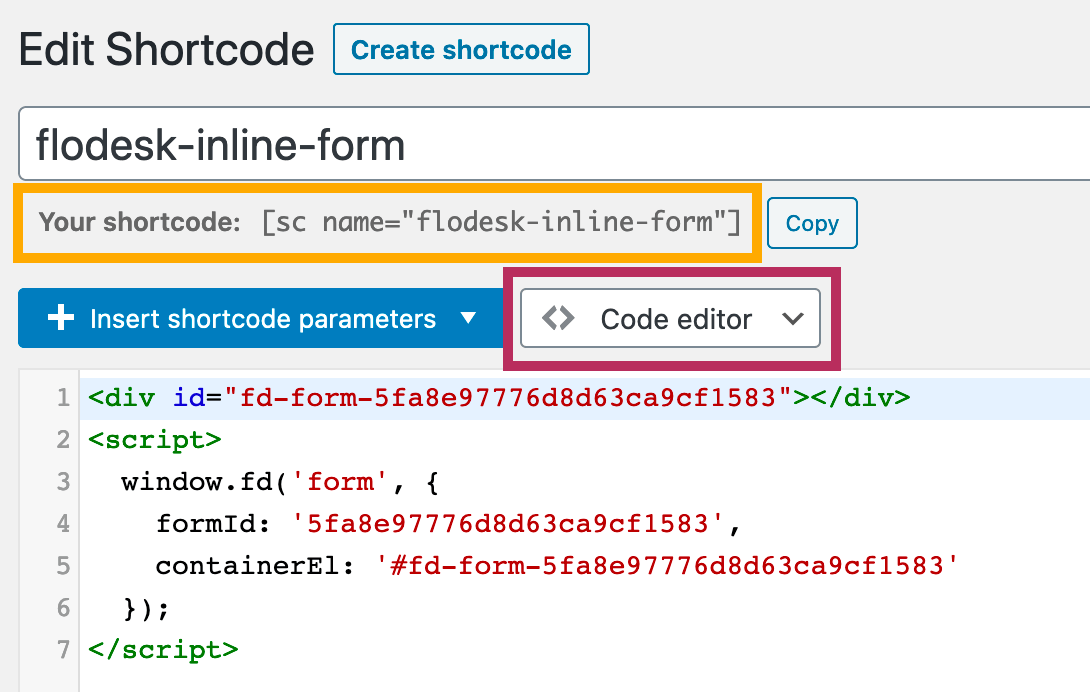
Task: Click the Insert shortcode parameters button label
Action: (263, 319)
